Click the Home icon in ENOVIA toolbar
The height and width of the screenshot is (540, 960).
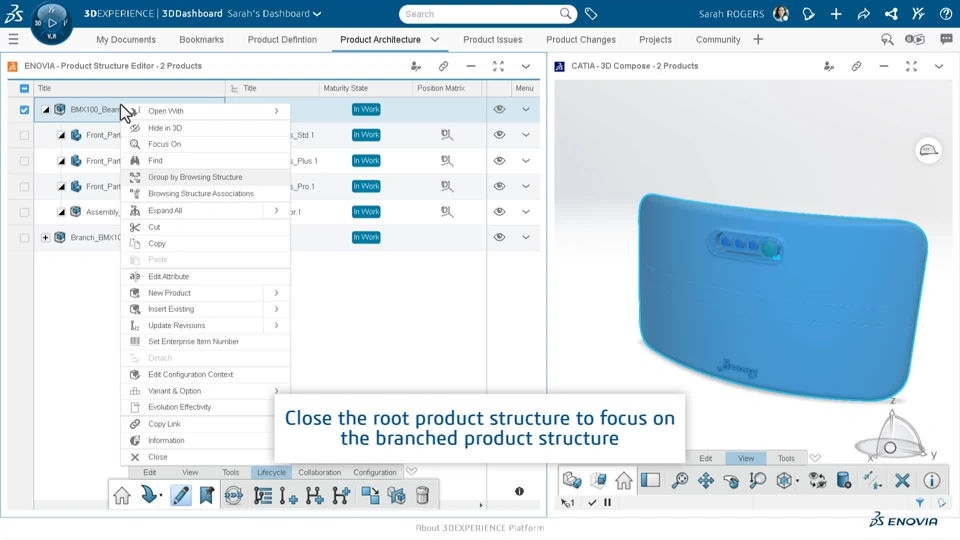point(122,495)
